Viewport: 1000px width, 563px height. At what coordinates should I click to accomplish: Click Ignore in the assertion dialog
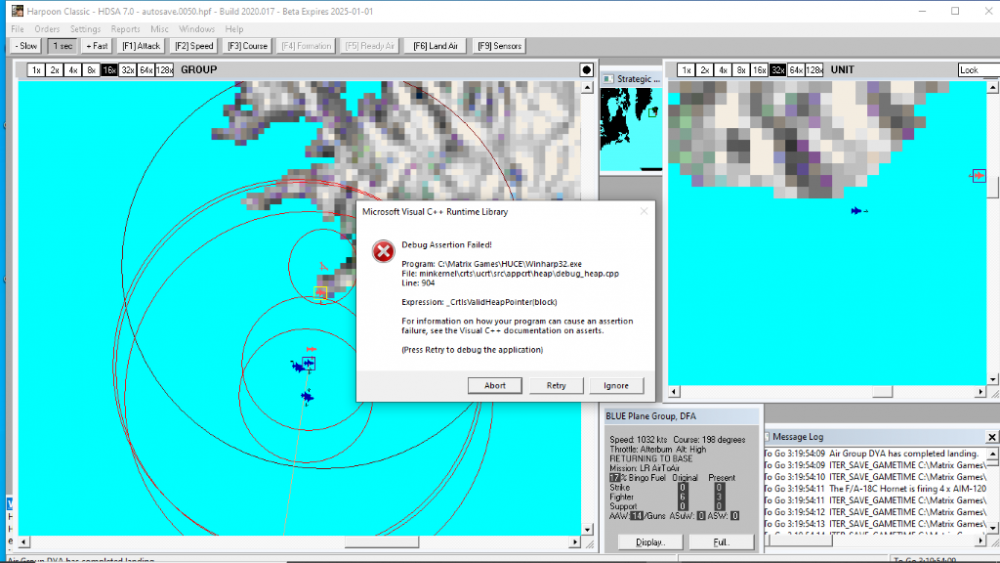click(x=616, y=386)
